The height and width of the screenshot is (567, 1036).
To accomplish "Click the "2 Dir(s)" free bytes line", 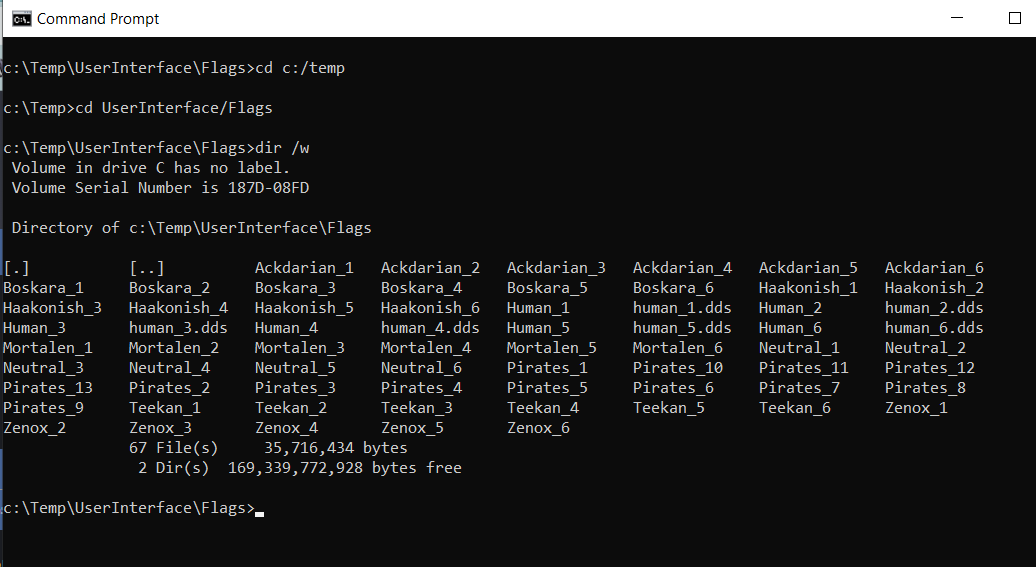I will coord(296,468).
